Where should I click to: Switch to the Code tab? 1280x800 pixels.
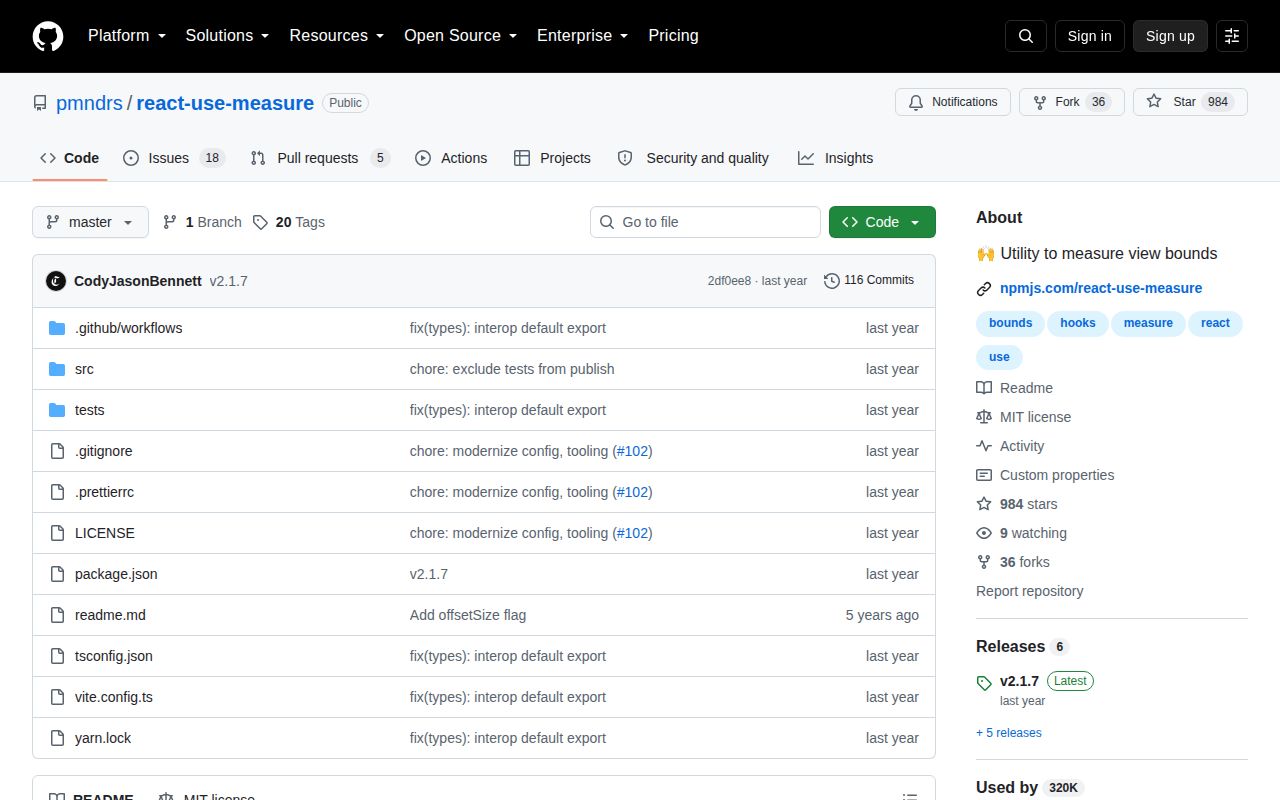(x=70, y=158)
